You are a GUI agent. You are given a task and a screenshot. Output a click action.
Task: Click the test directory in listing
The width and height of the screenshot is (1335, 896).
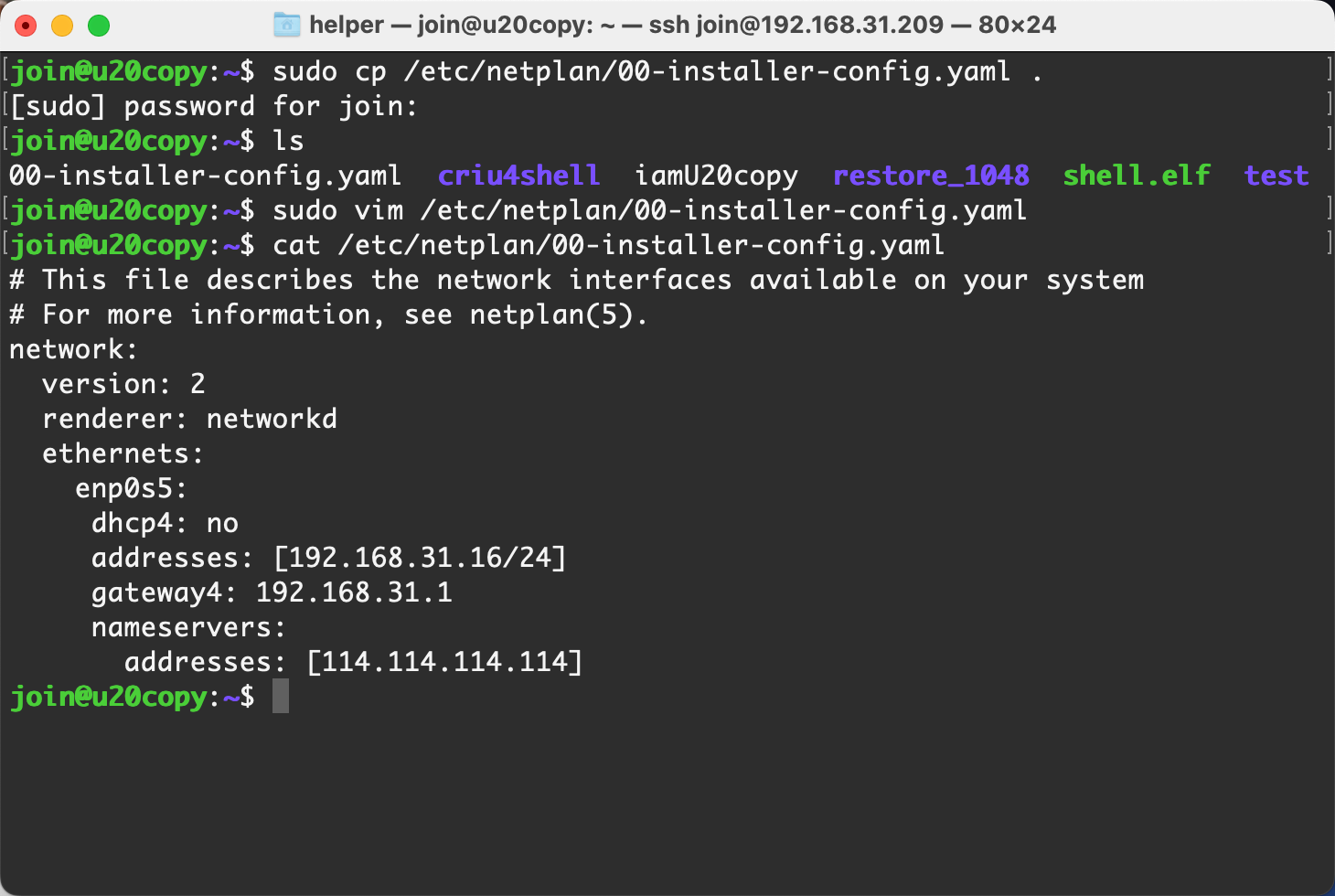(1276, 176)
